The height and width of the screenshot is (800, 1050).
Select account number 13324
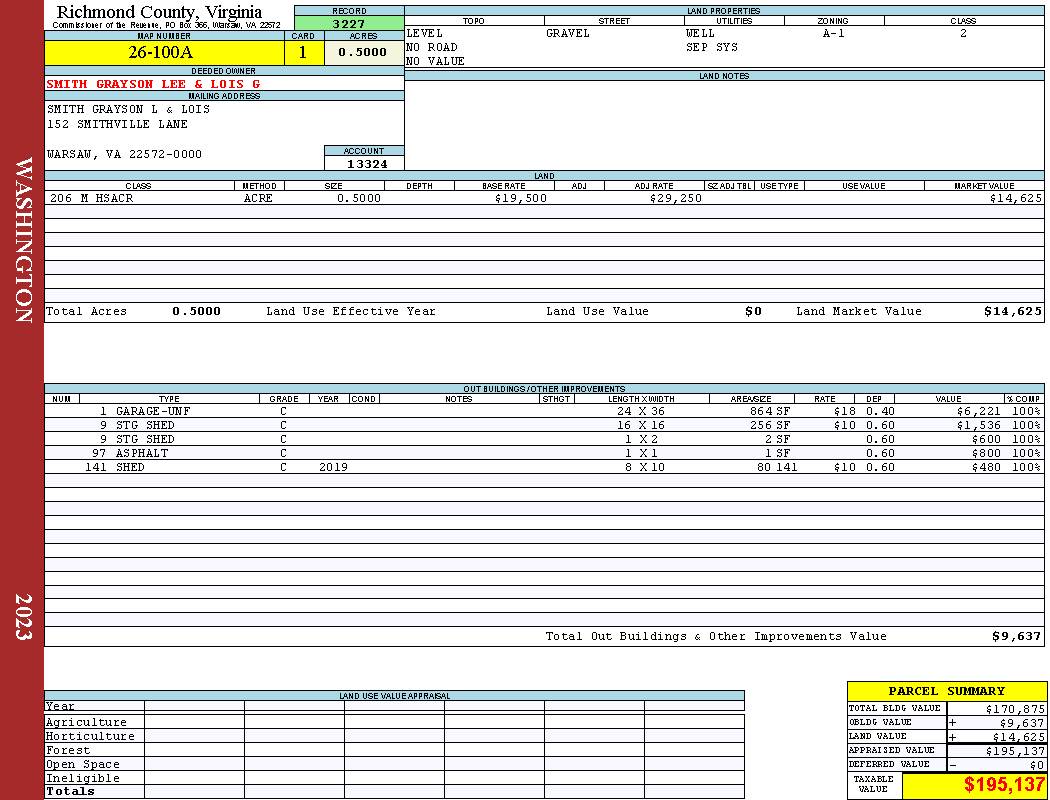(x=367, y=164)
